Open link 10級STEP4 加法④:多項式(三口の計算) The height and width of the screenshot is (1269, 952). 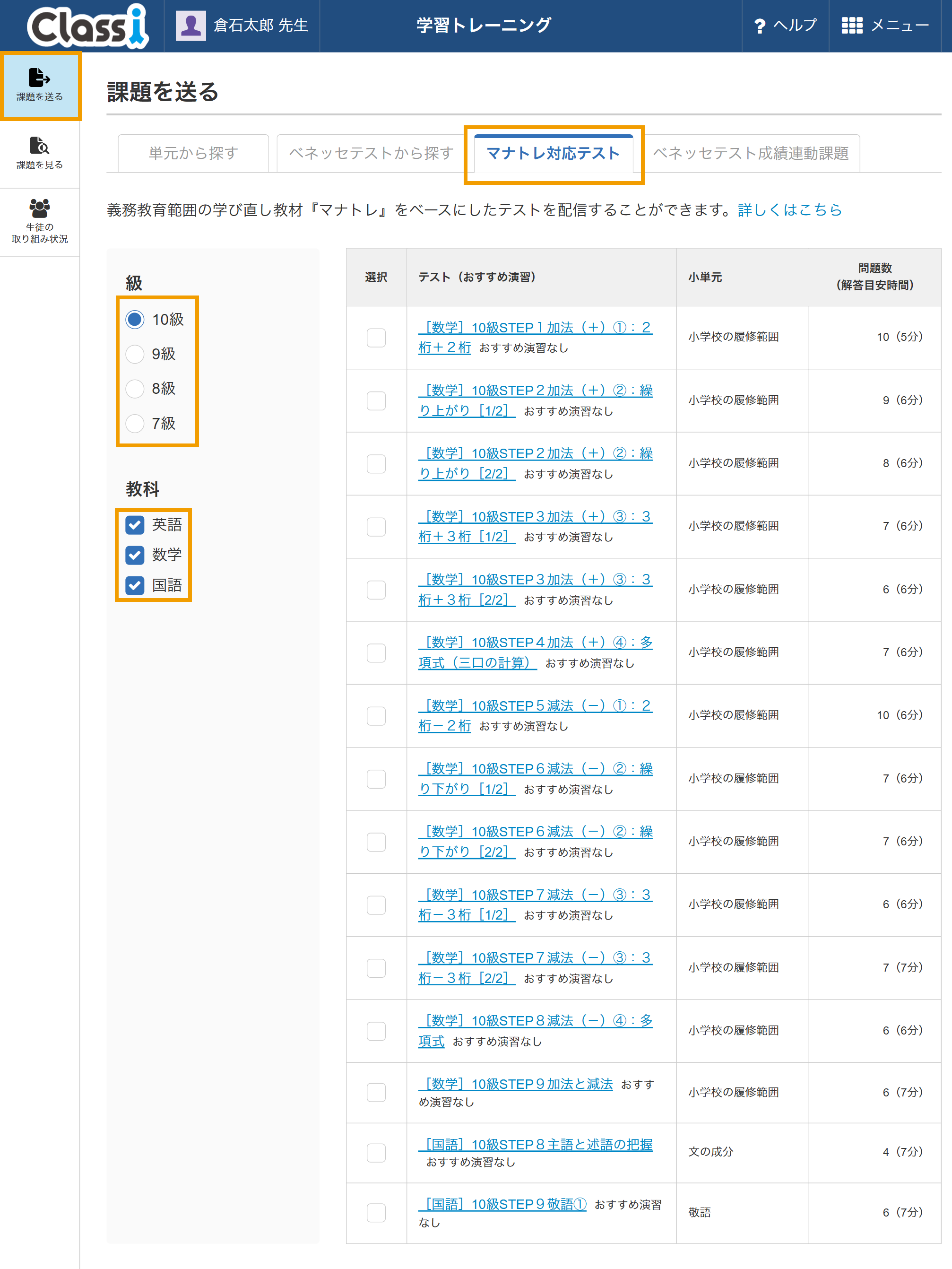(535, 653)
